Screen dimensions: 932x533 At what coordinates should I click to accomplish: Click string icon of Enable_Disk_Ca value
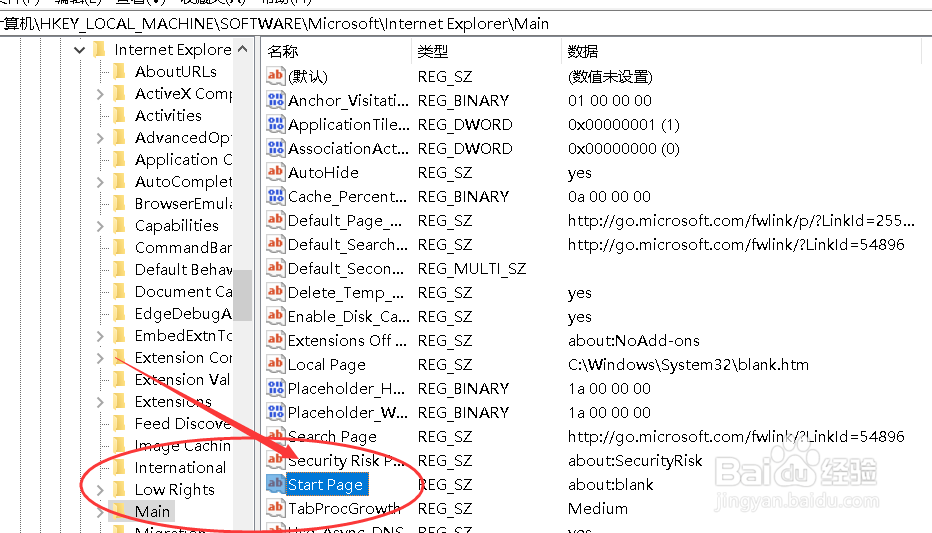click(x=275, y=316)
